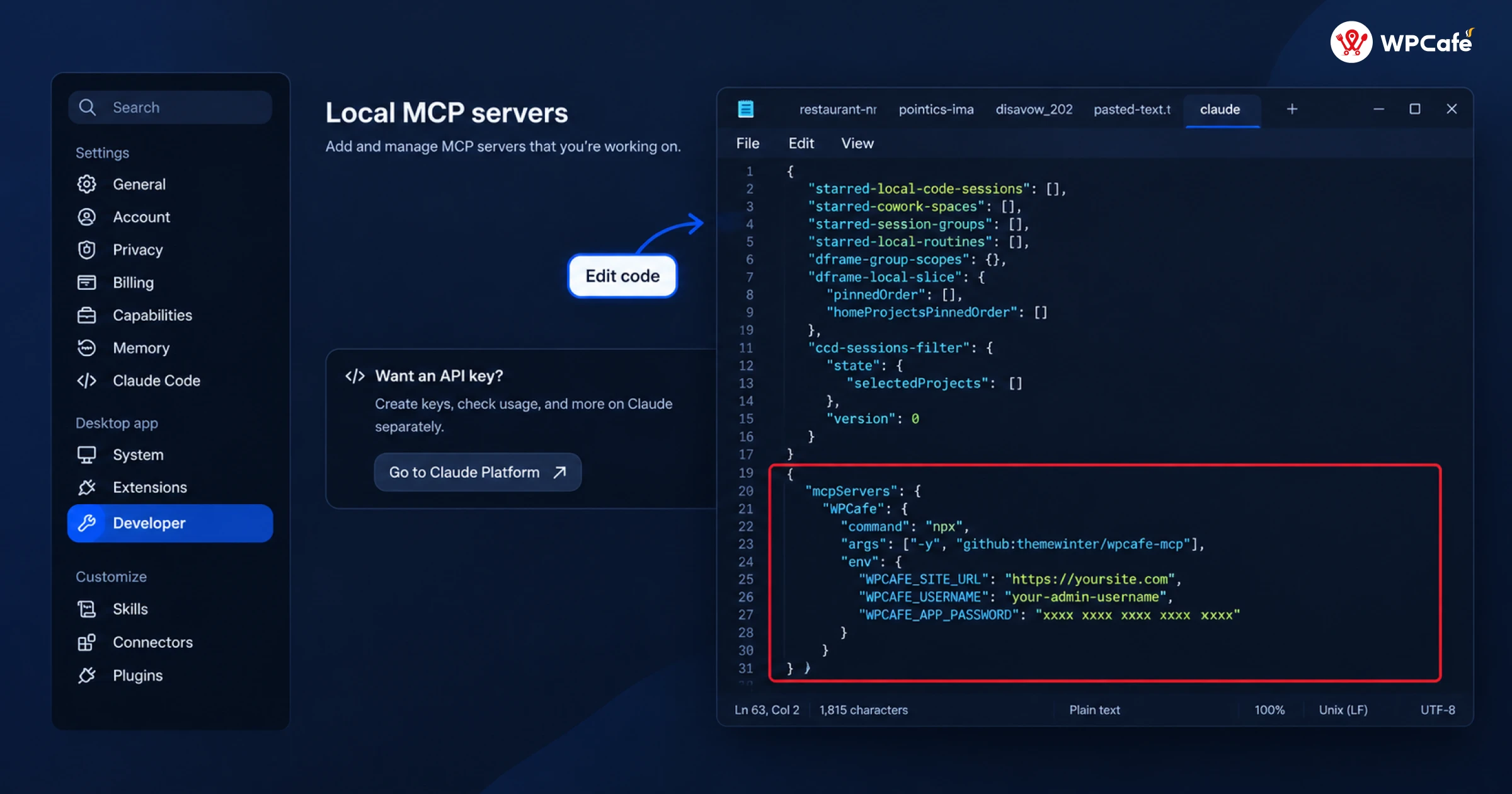Select Billing in the sidebar
The height and width of the screenshot is (794, 1512).
coord(133,282)
